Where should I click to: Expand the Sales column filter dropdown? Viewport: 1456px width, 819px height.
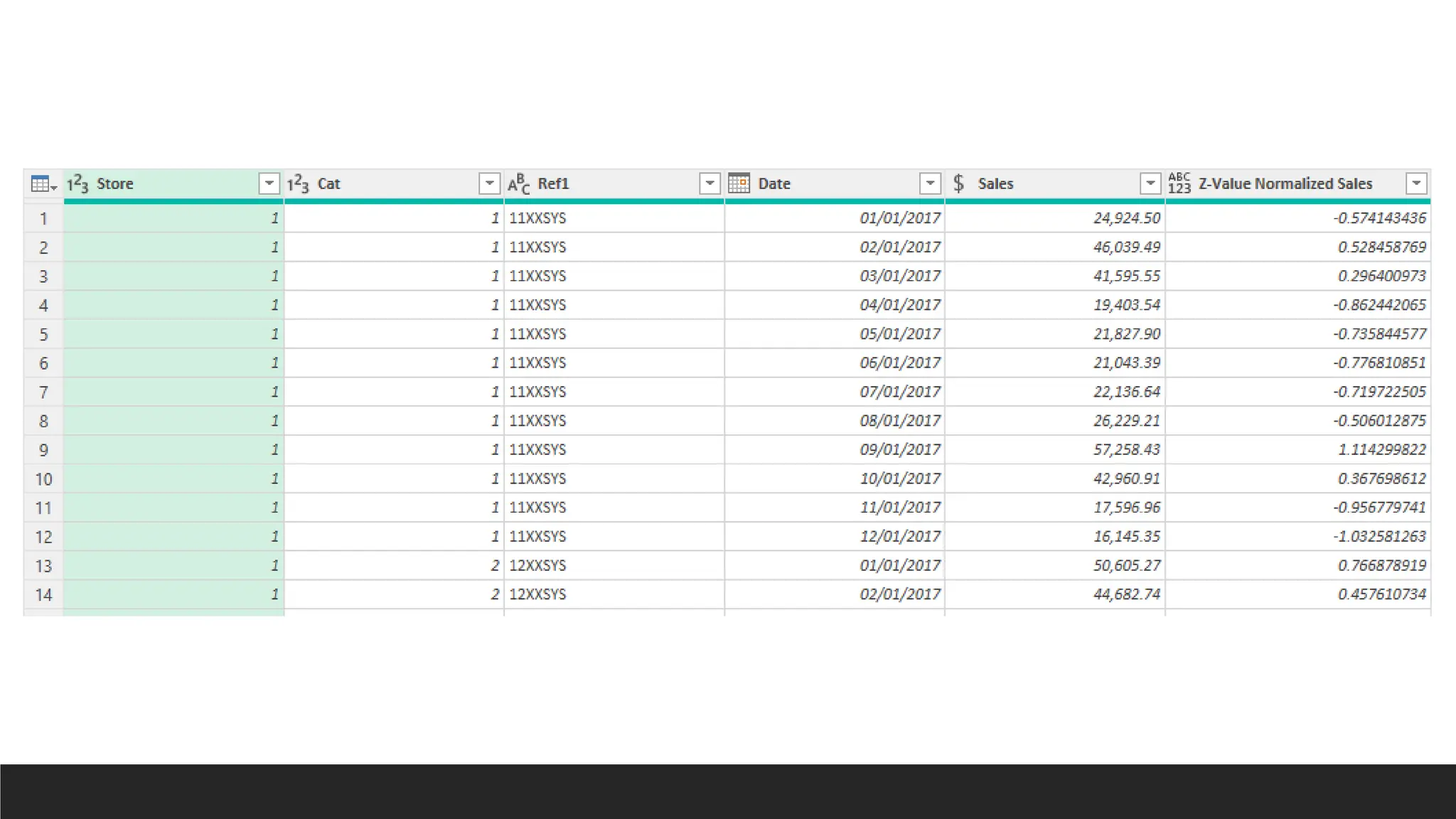pos(1150,183)
